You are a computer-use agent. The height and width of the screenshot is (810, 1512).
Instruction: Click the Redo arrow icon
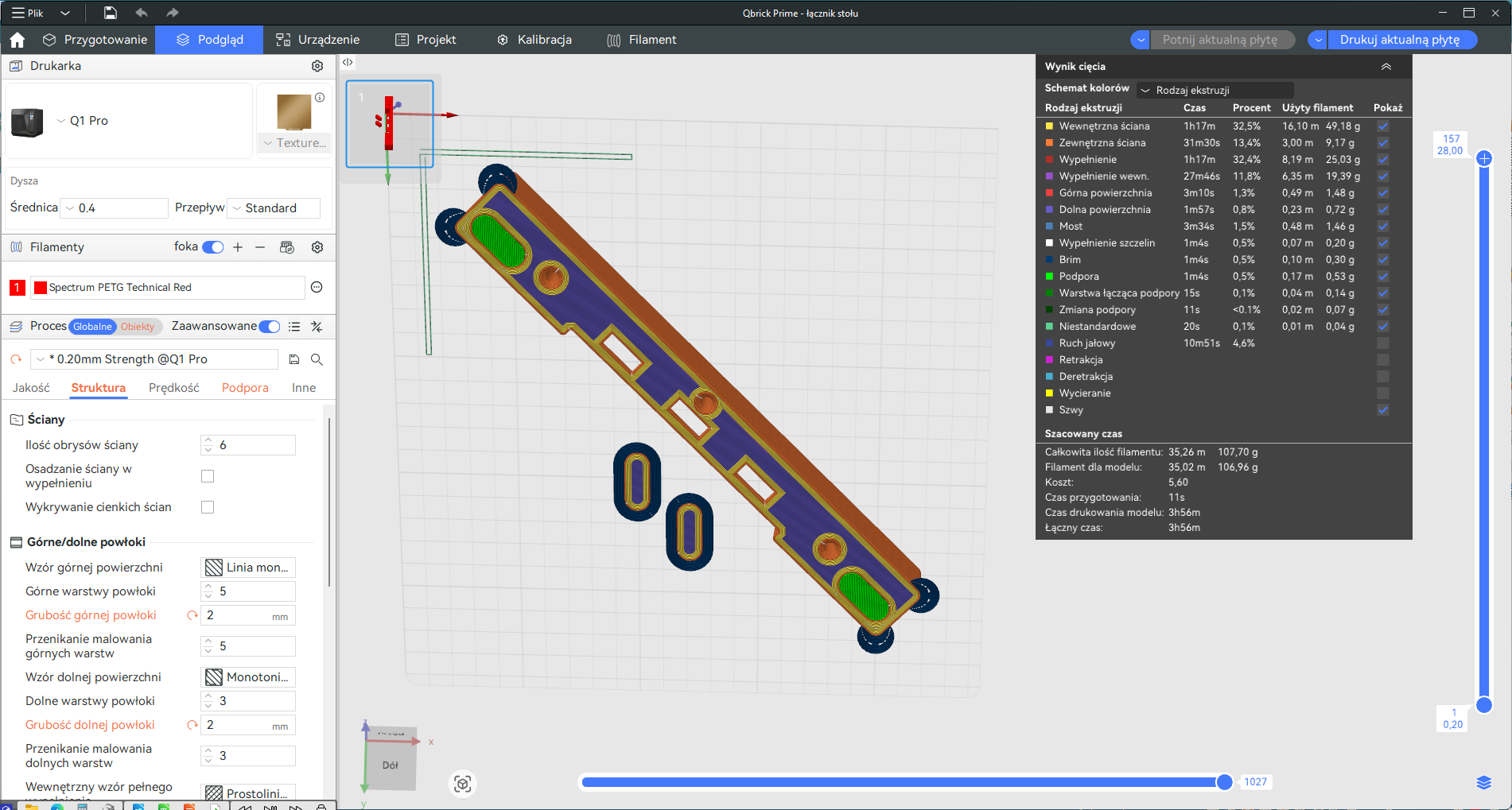[x=172, y=13]
